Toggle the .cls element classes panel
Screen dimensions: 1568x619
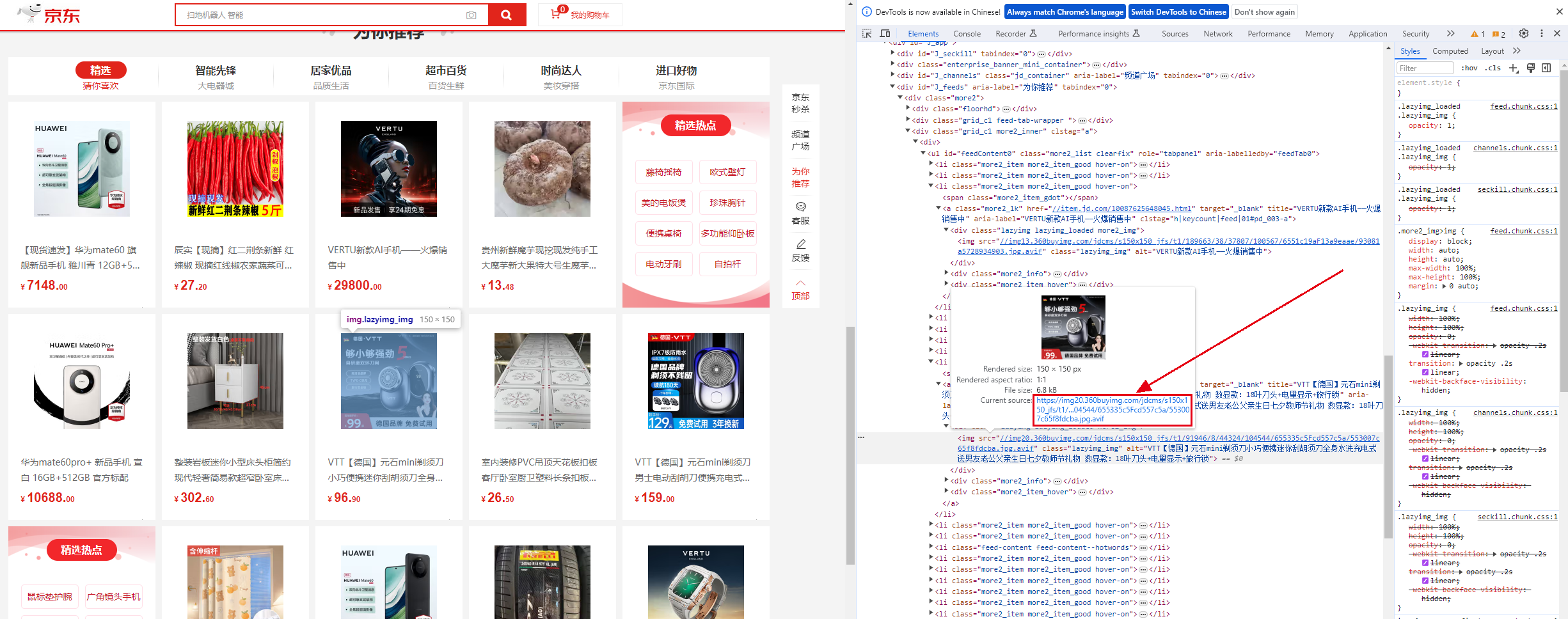pos(1494,68)
